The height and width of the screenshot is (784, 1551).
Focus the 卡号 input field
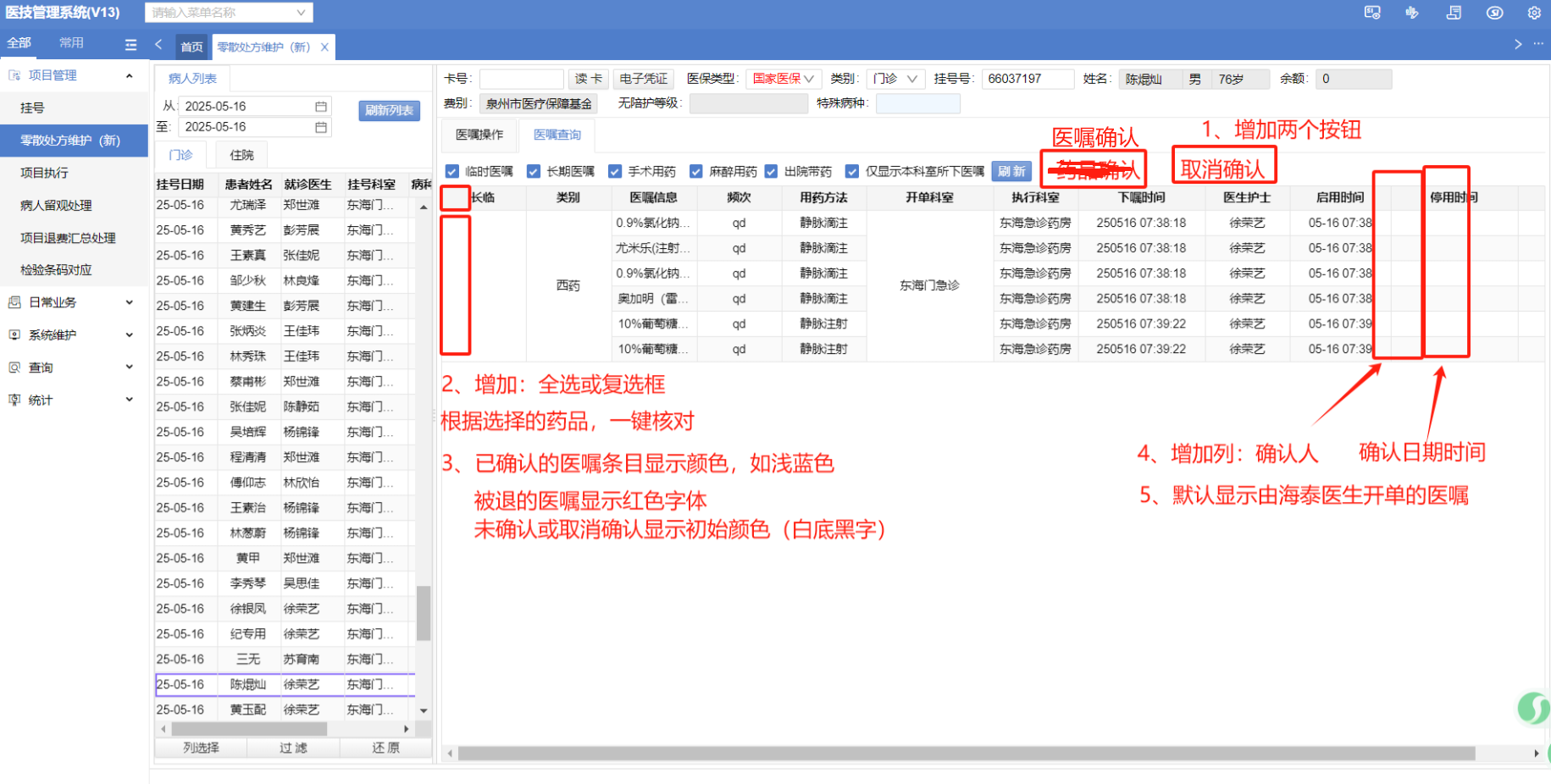pyautogui.click(x=521, y=79)
